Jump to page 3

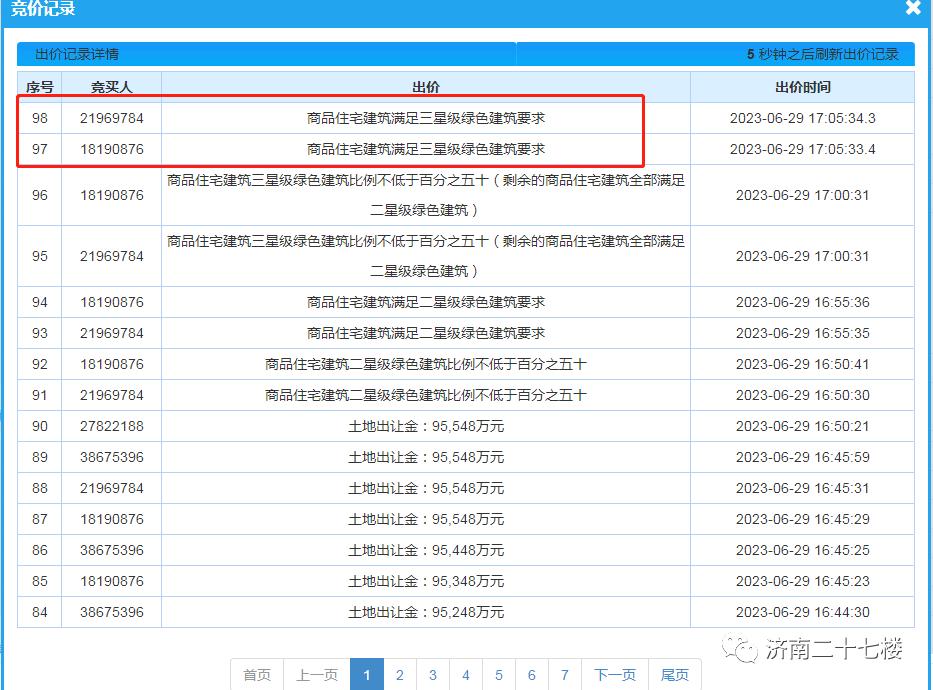(x=433, y=675)
